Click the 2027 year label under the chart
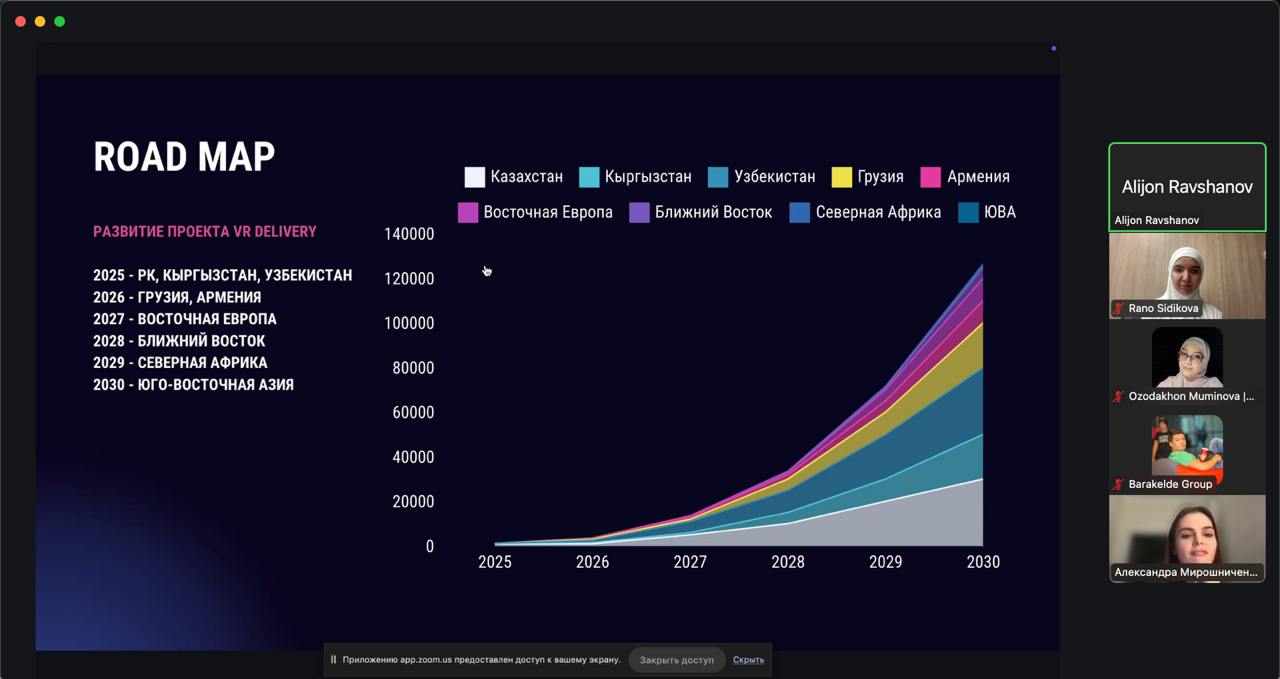Viewport: 1280px width, 679px height. tap(690, 562)
